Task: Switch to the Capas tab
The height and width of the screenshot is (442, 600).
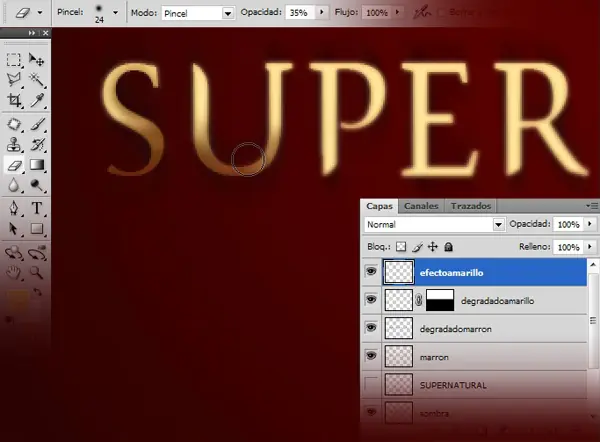Action: (x=379, y=206)
